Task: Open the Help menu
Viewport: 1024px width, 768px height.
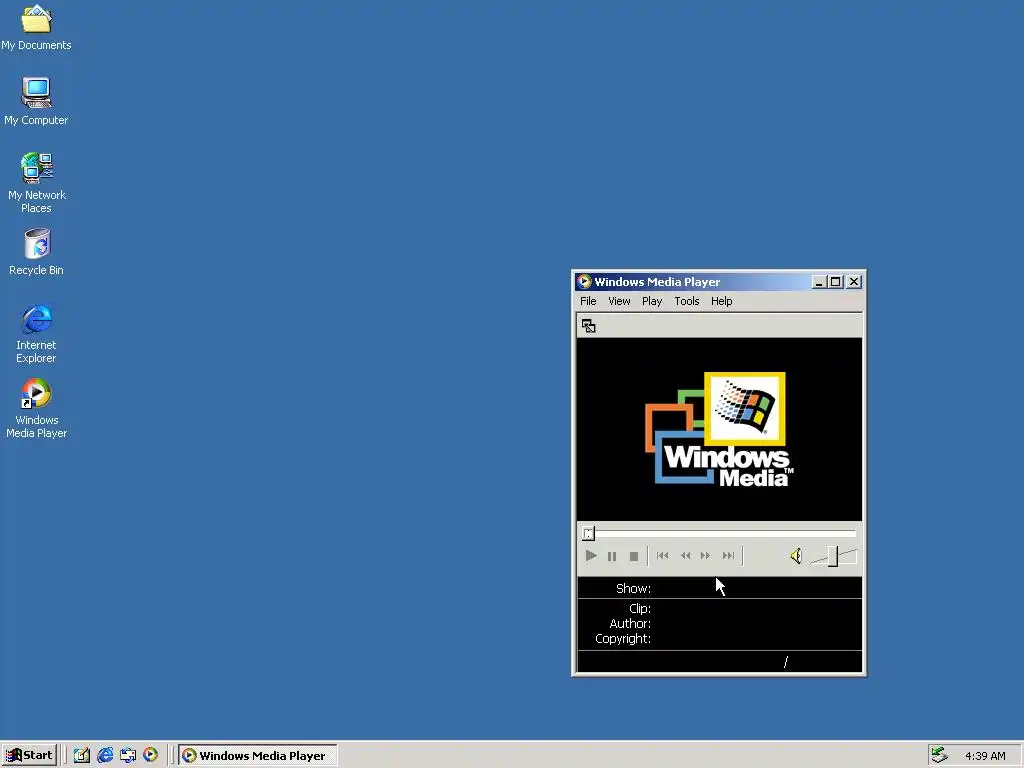Action: 721,301
